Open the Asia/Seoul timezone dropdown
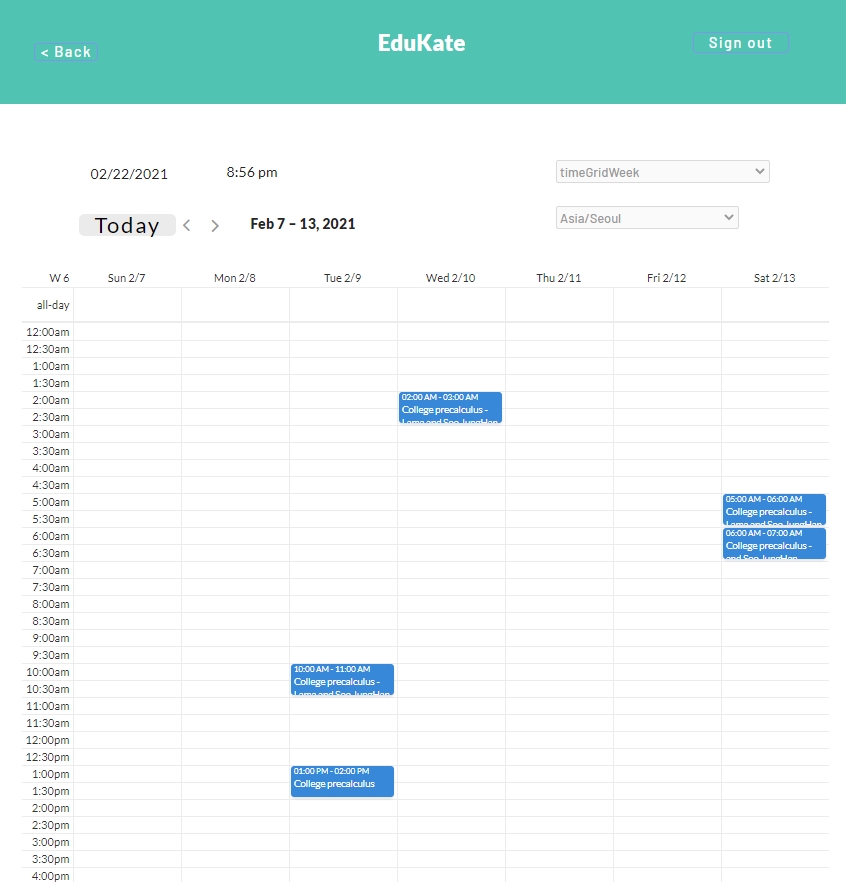This screenshot has width=846, height=882. (x=647, y=218)
